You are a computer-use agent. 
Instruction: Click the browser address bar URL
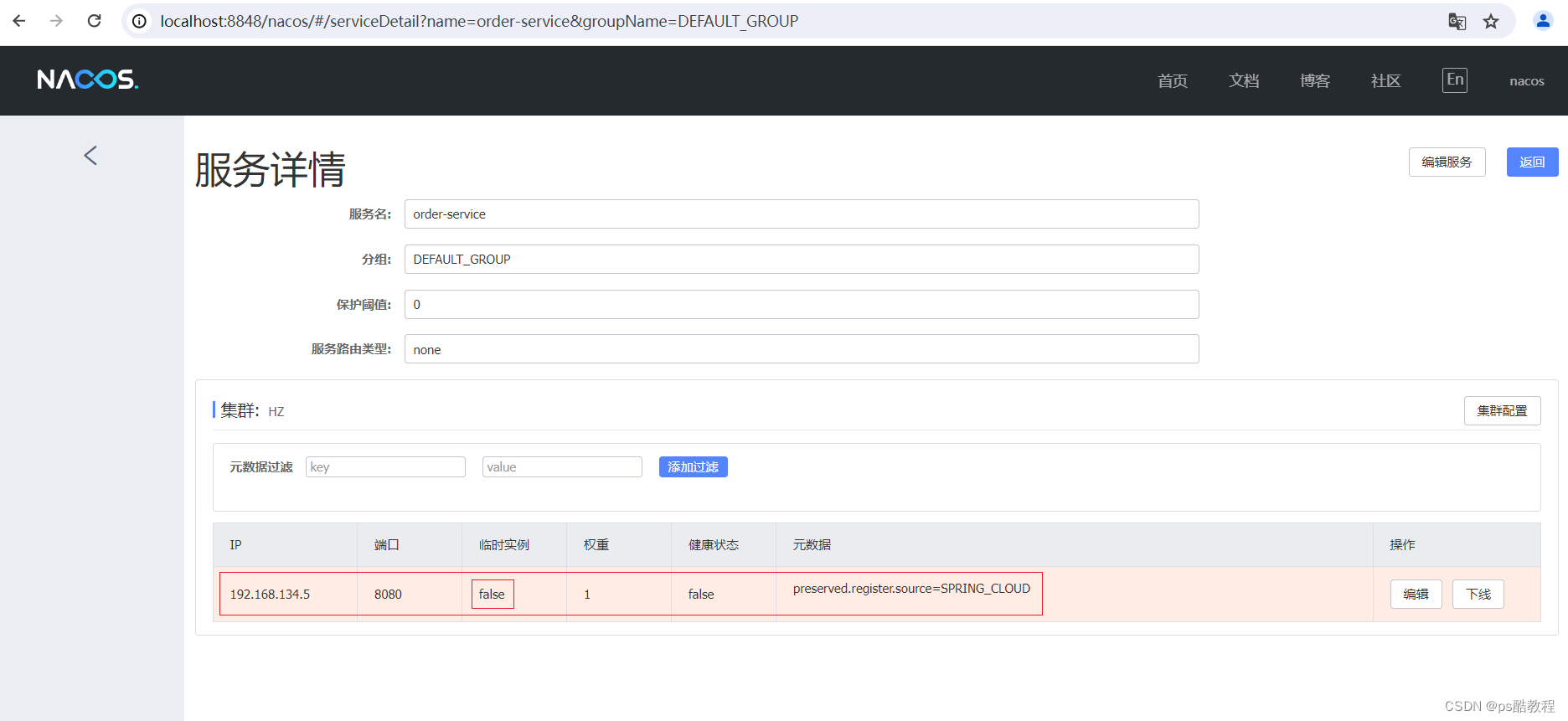tap(479, 21)
